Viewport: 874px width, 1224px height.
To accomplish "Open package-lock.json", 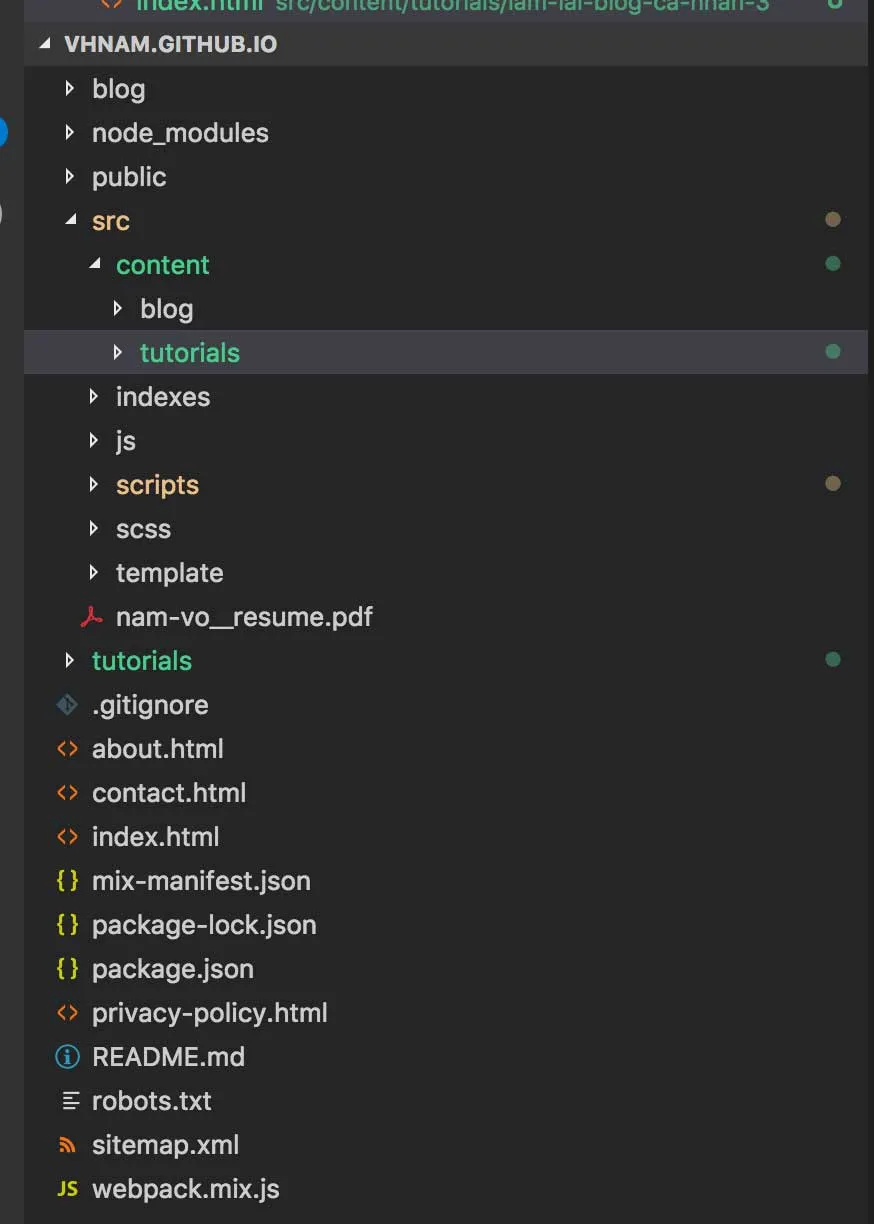I will tap(204, 924).
